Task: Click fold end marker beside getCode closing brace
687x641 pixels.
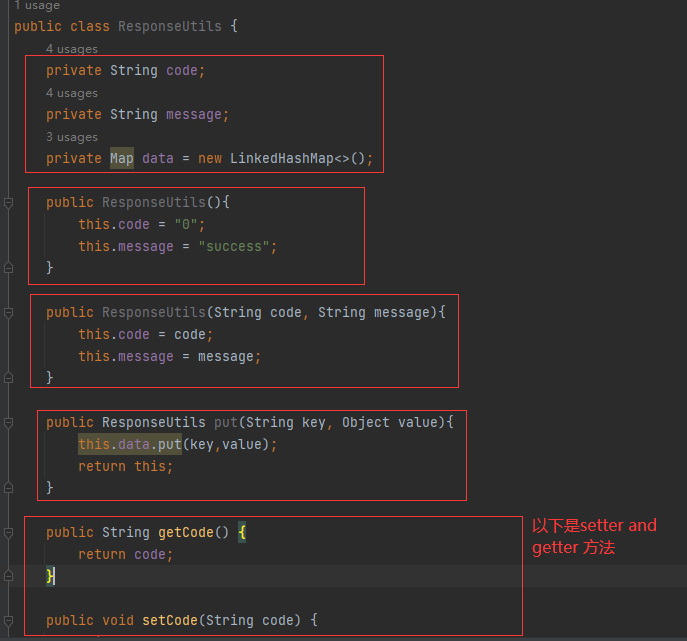Action: coord(8,576)
